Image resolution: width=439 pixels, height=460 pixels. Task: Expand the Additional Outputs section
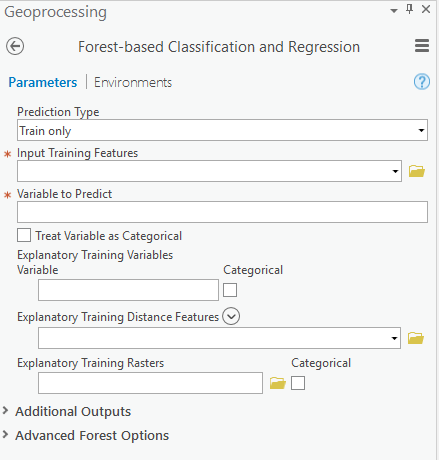(5, 411)
